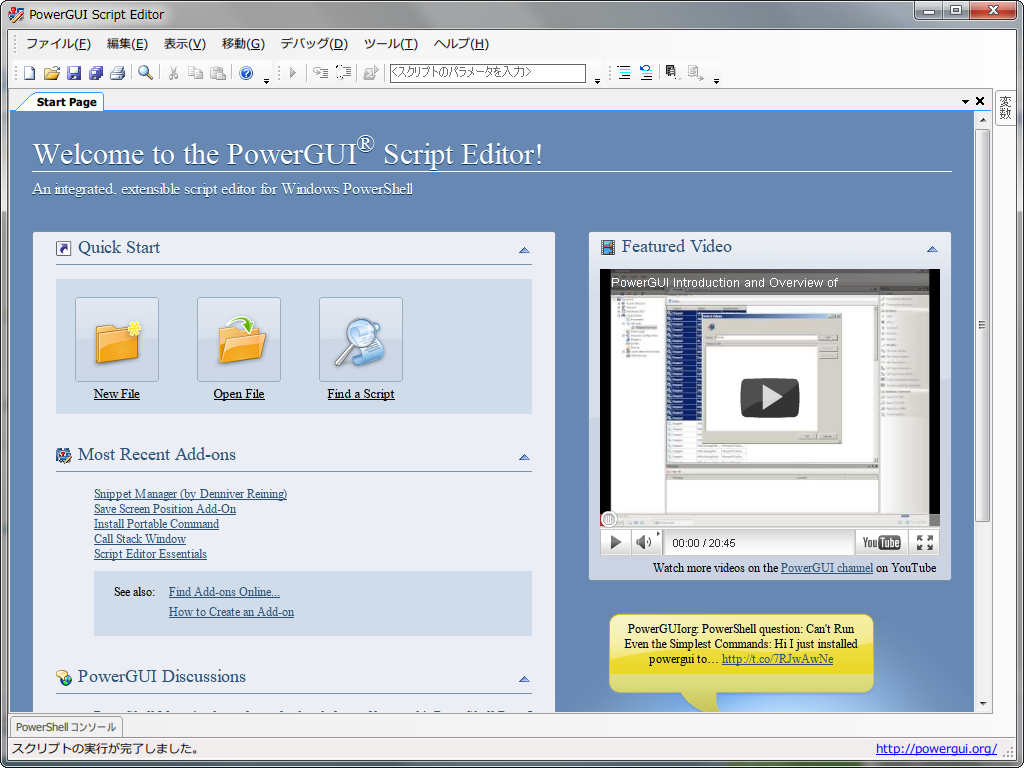The image size is (1024, 768).
Task: Click Find Add-ons Online... link
Action: pyautogui.click(x=224, y=592)
